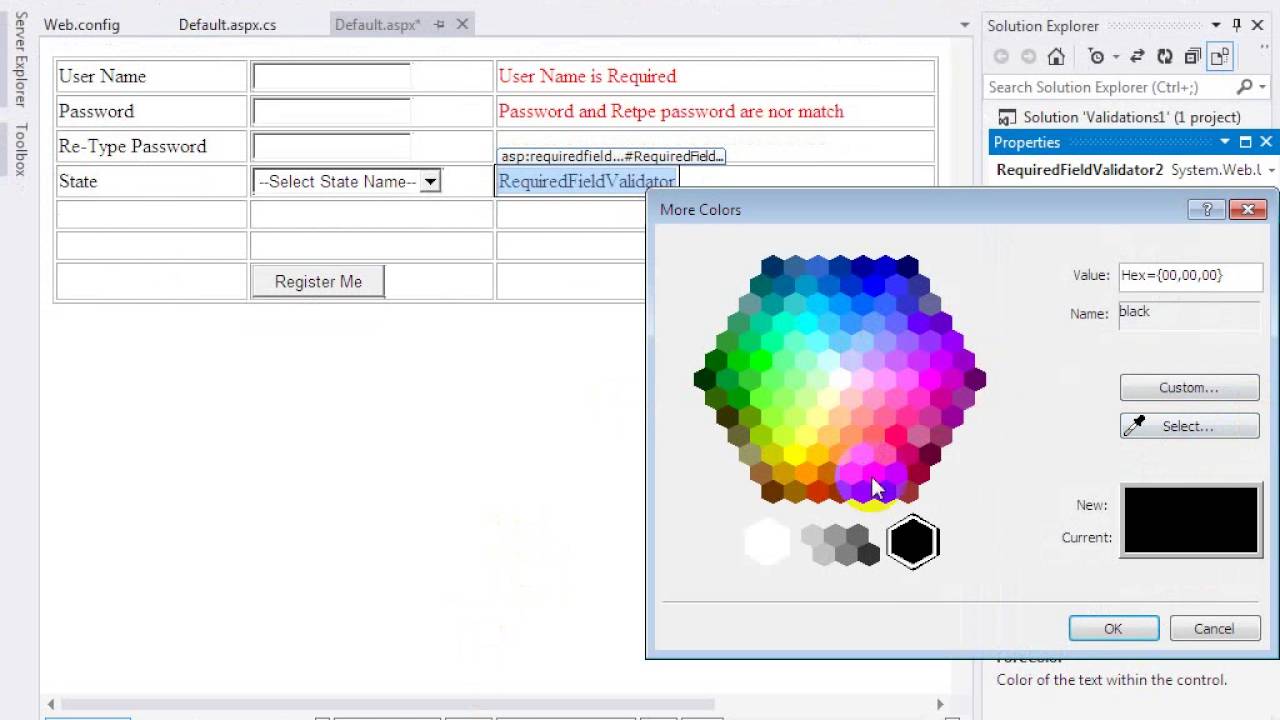Click the Refresh icon in Solution Explorer
The image size is (1280, 720).
[1165, 57]
